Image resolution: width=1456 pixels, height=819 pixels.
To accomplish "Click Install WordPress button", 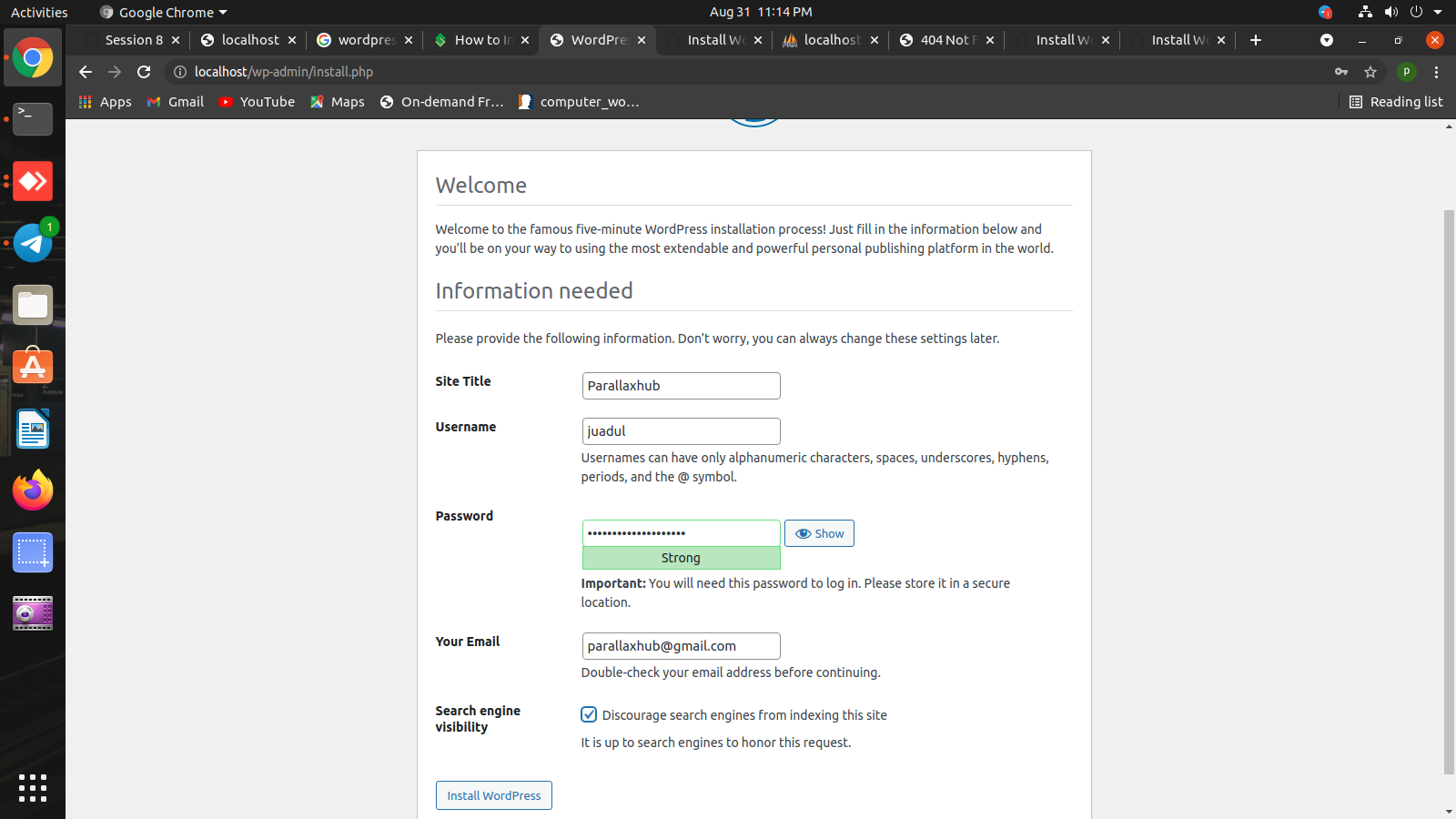I will [493, 795].
